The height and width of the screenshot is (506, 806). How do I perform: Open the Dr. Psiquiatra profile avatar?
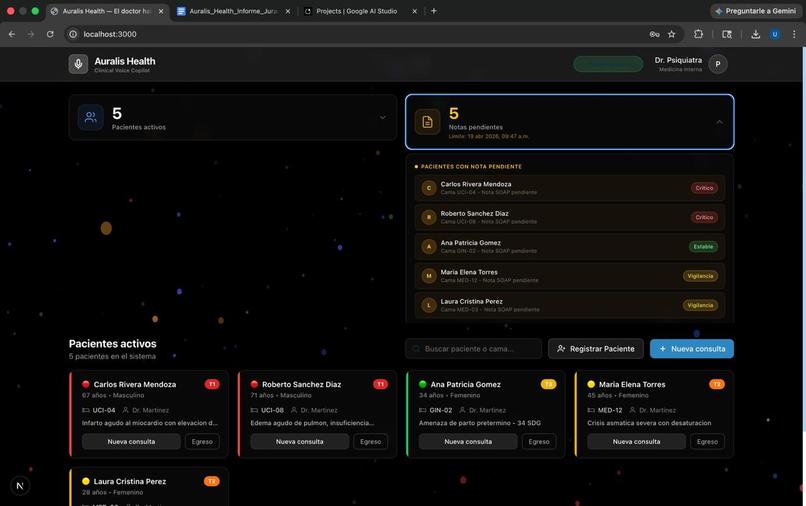[718, 64]
